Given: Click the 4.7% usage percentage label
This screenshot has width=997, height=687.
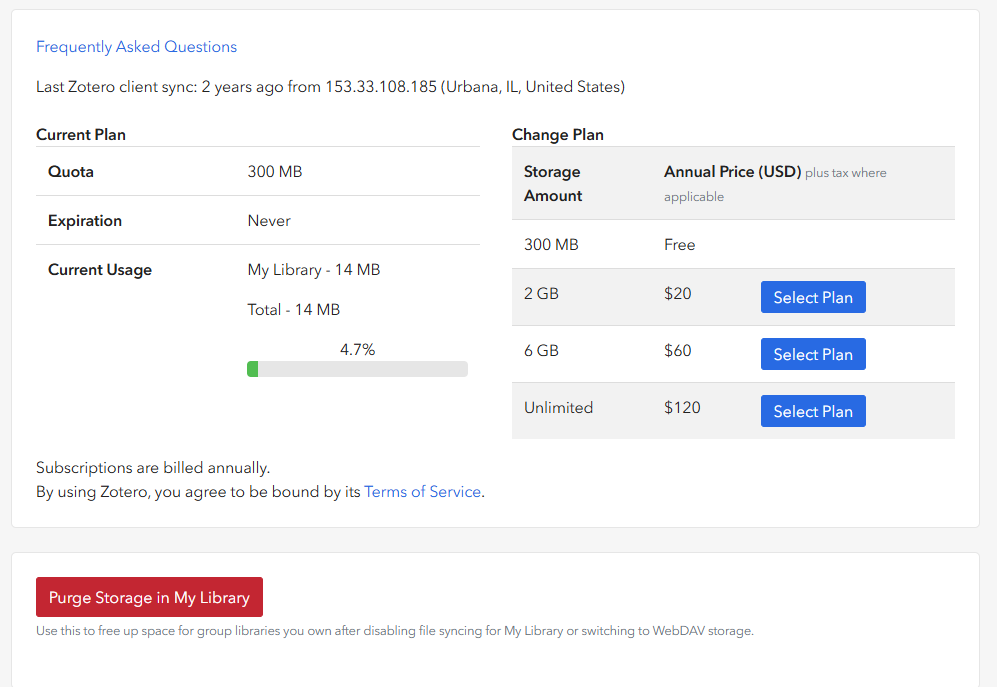Looking at the screenshot, I should point(357,349).
